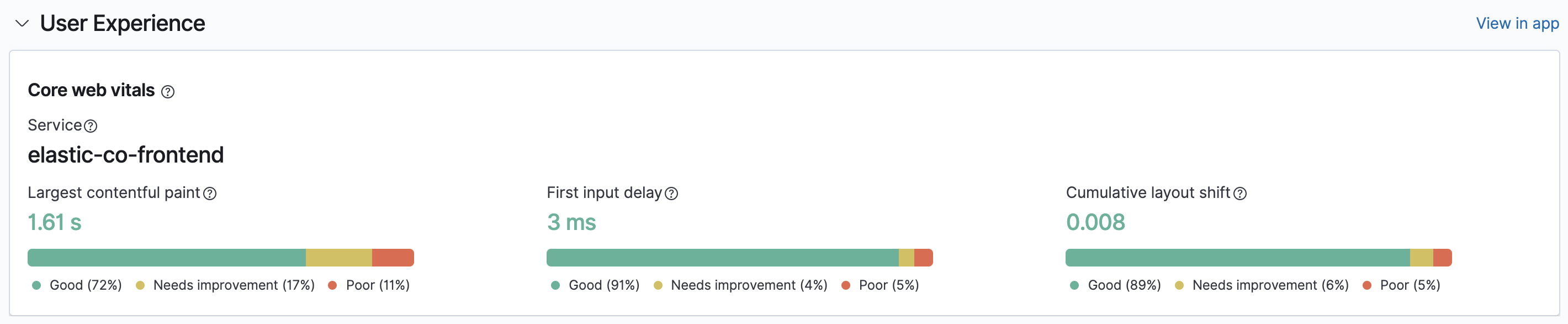Open the View in app link
1568x324 pixels.
[x=1516, y=24]
